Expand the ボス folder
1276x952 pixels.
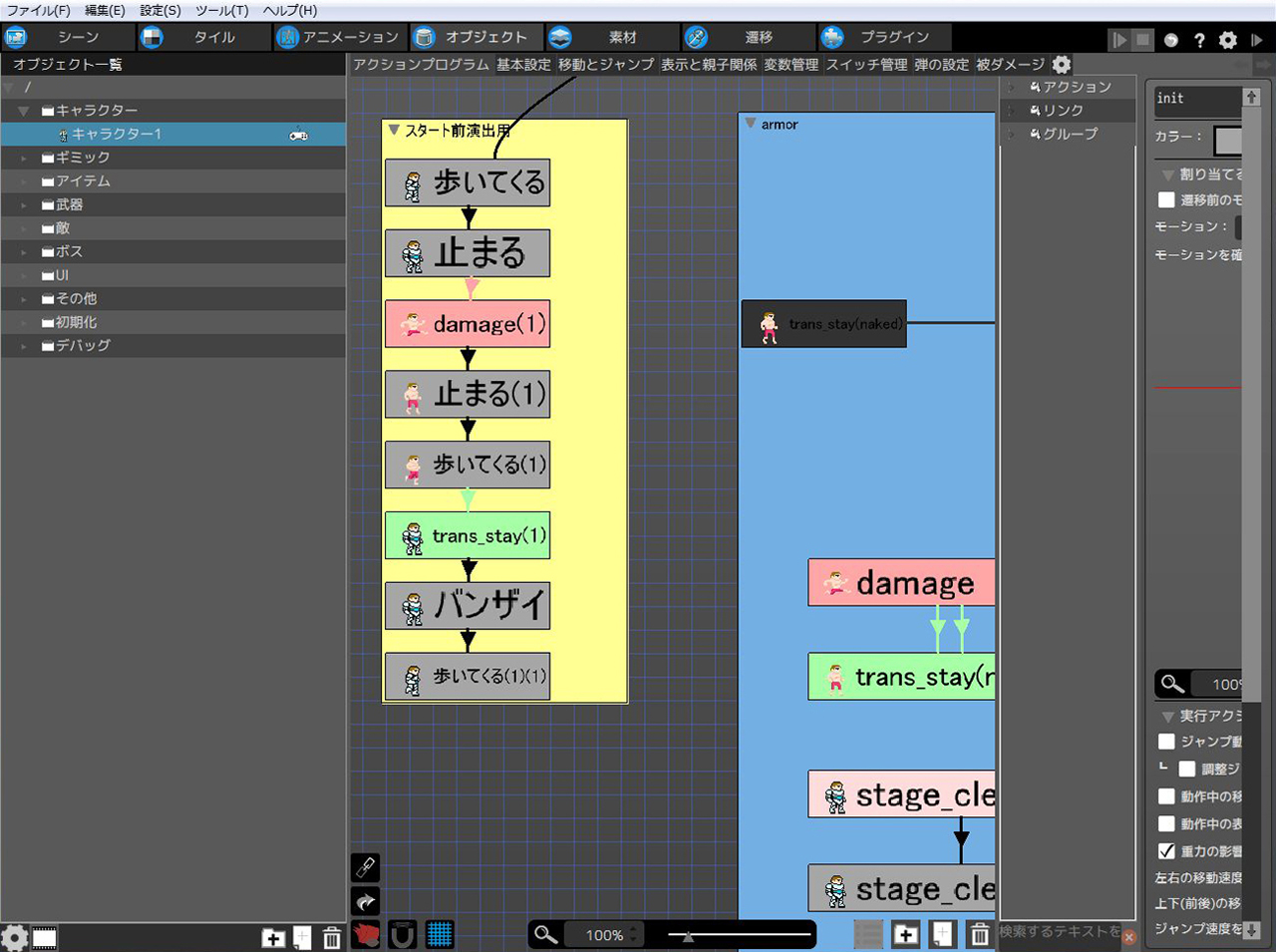click(x=24, y=252)
